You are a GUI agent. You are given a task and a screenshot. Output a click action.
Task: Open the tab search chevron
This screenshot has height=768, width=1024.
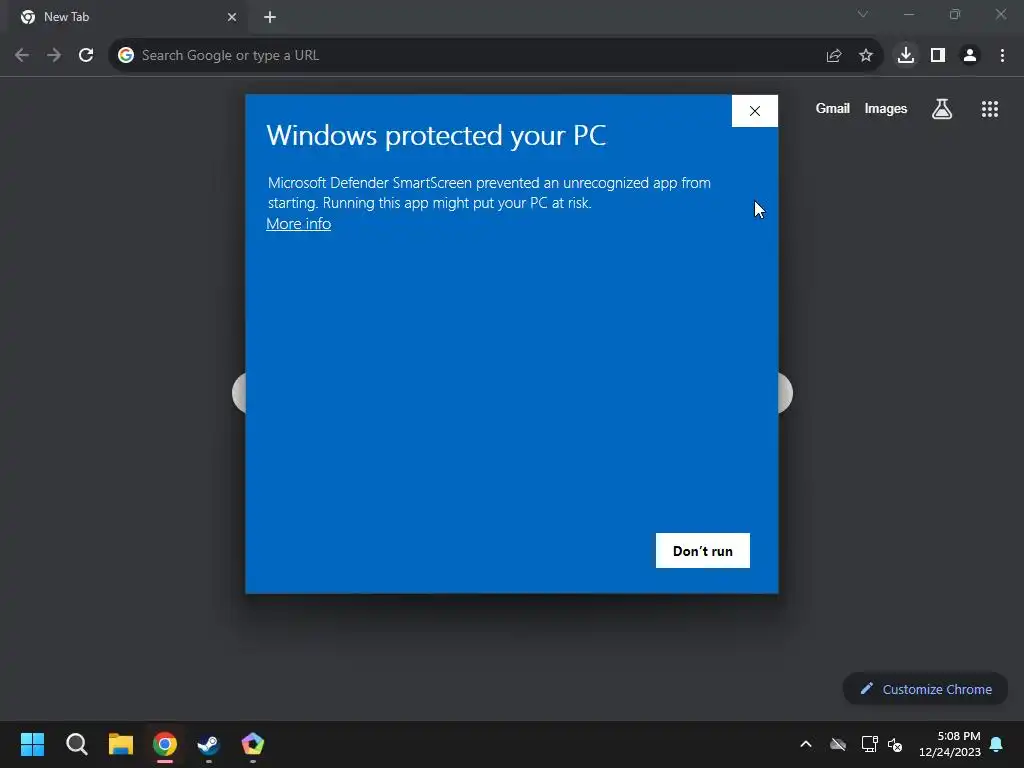tap(863, 14)
